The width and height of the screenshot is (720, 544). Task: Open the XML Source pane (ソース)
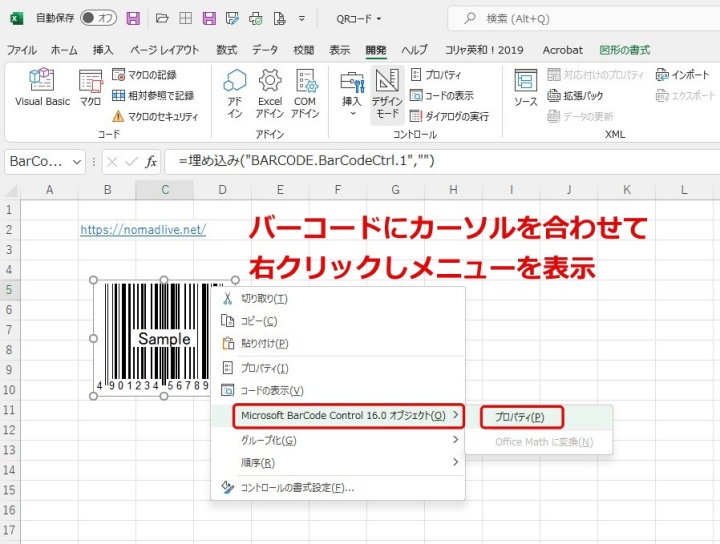point(526,88)
